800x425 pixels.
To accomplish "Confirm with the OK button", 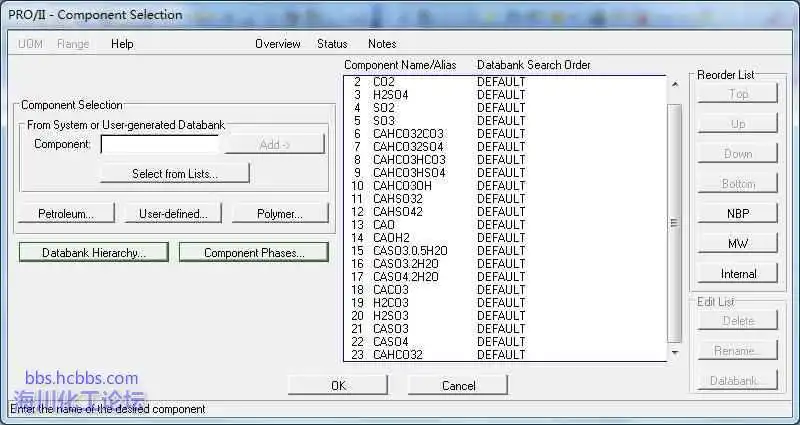I will click(338, 385).
